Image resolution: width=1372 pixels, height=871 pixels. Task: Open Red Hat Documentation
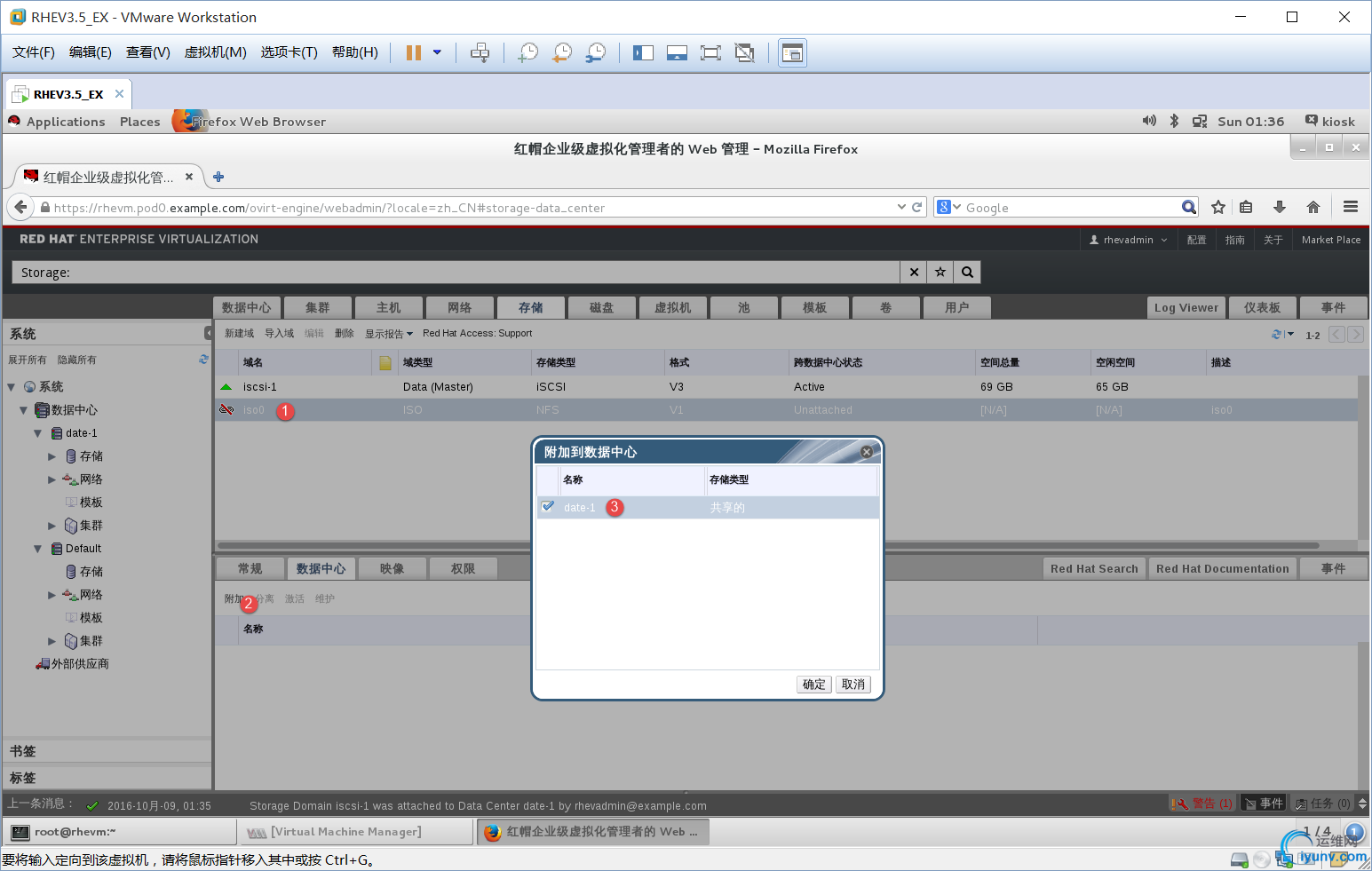(x=1223, y=568)
